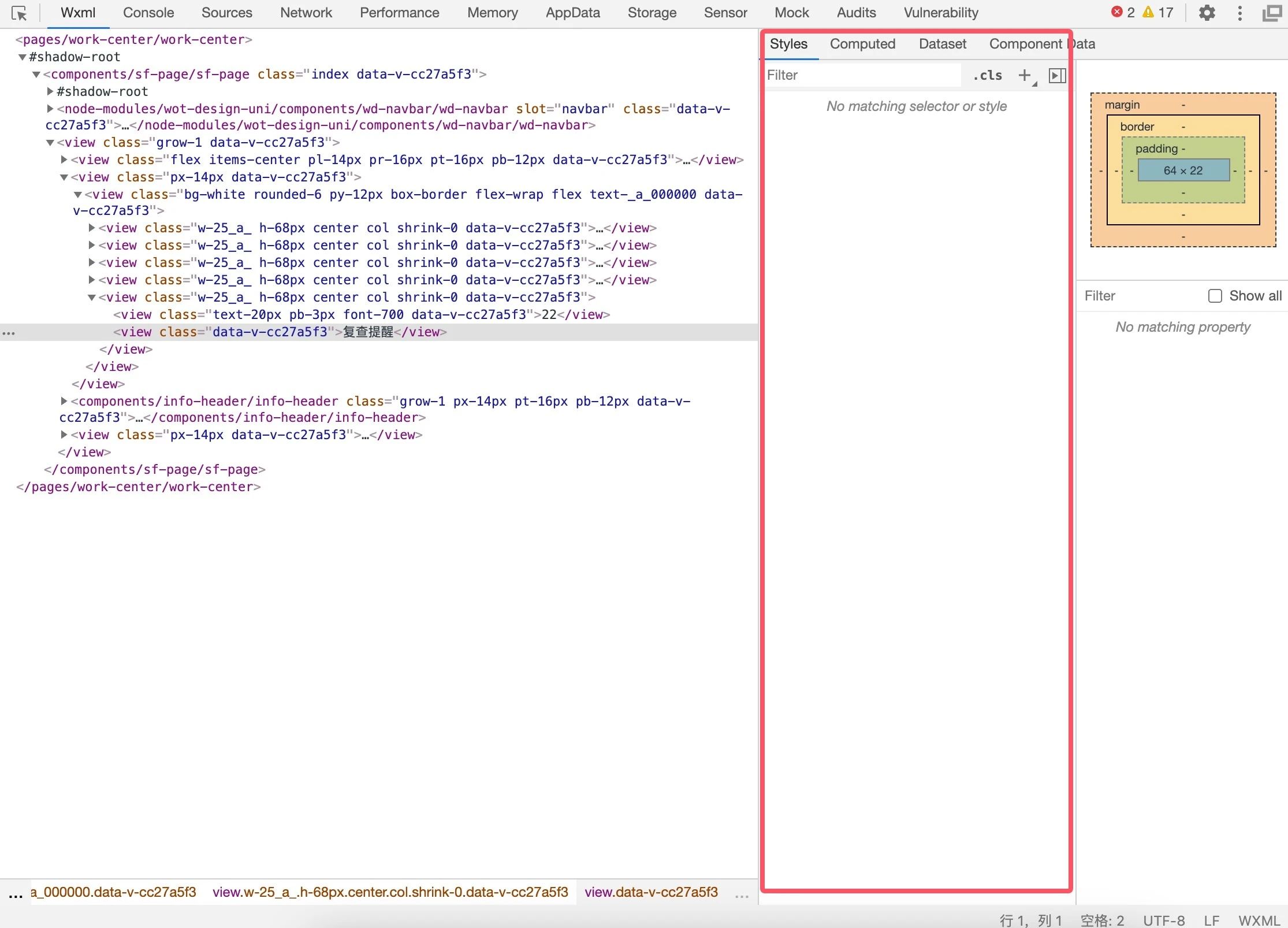Viewport: 1288px width, 928px height.
Task: Click the undock devtools window icon
Action: 1272,13
